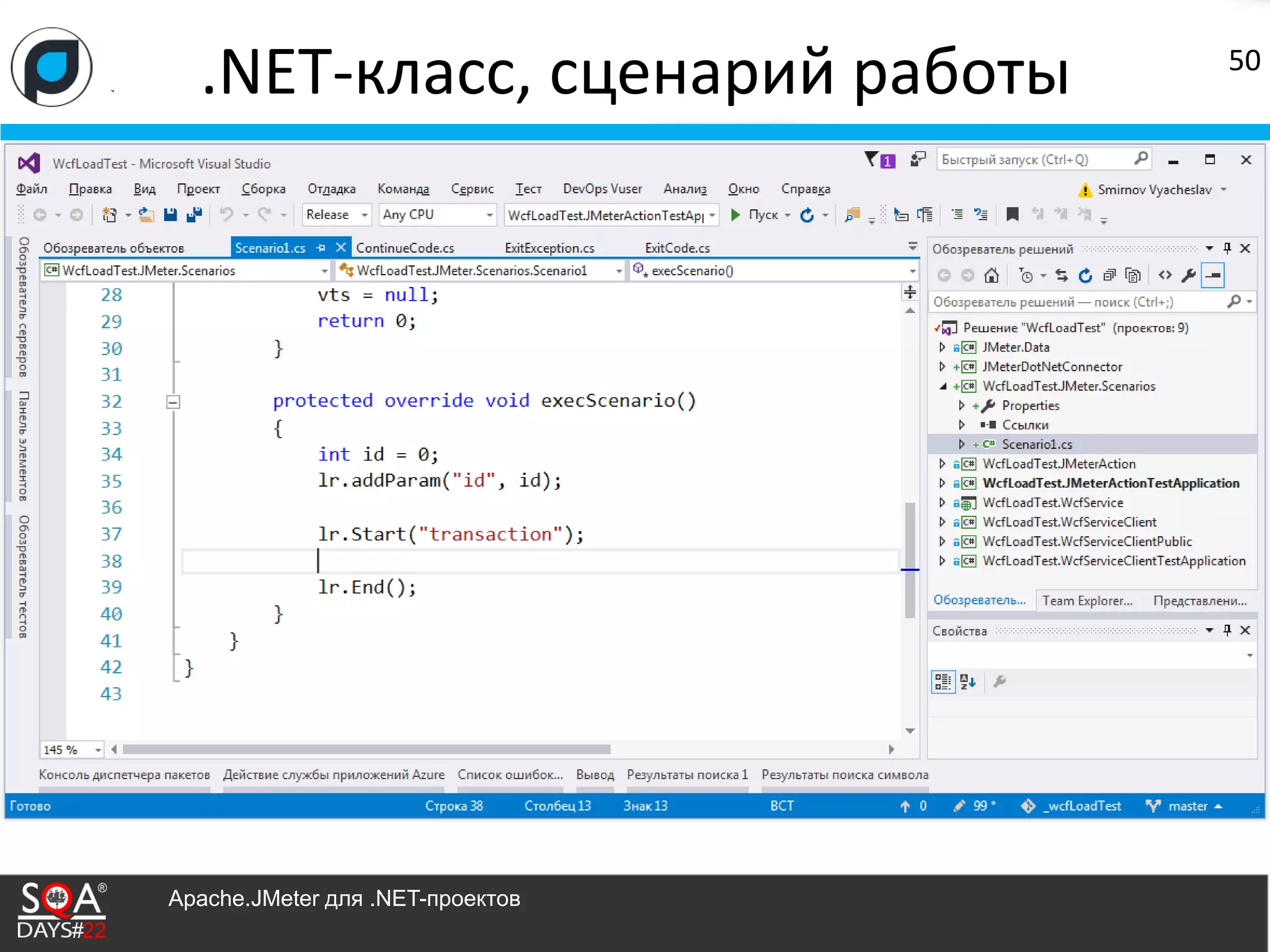Click the Refresh icon beside Пуск
Image resolution: width=1270 pixels, height=952 pixels.
tap(807, 215)
